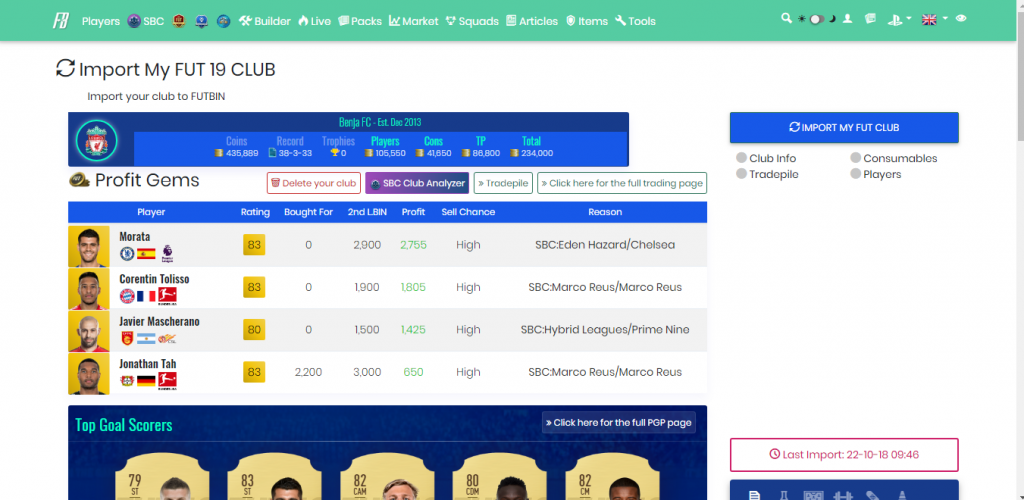Click Jonathan Tah's Germany flag
Screen dimensions: 1024x500
tap(146, 381)
